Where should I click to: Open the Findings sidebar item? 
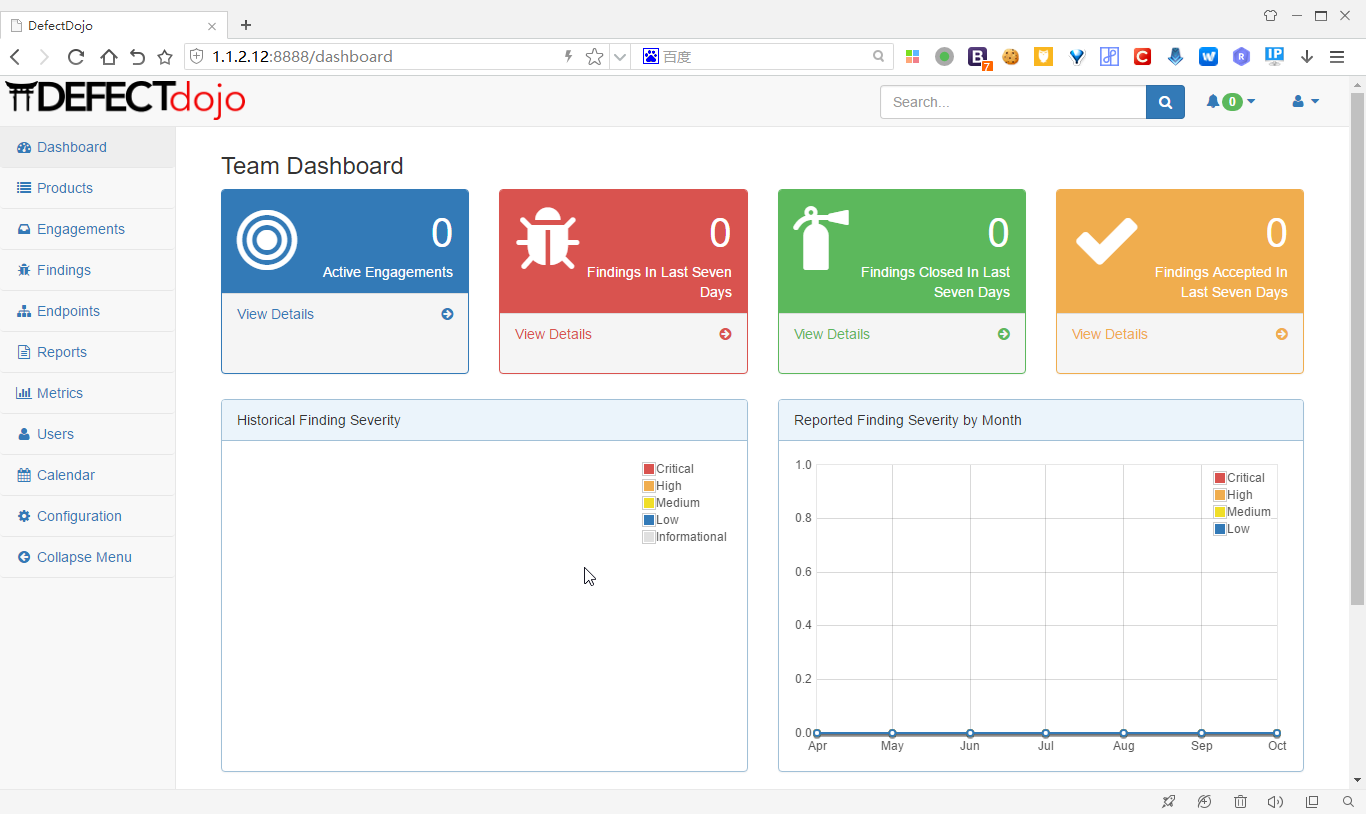pyautogui.click(x=63, y=270)
